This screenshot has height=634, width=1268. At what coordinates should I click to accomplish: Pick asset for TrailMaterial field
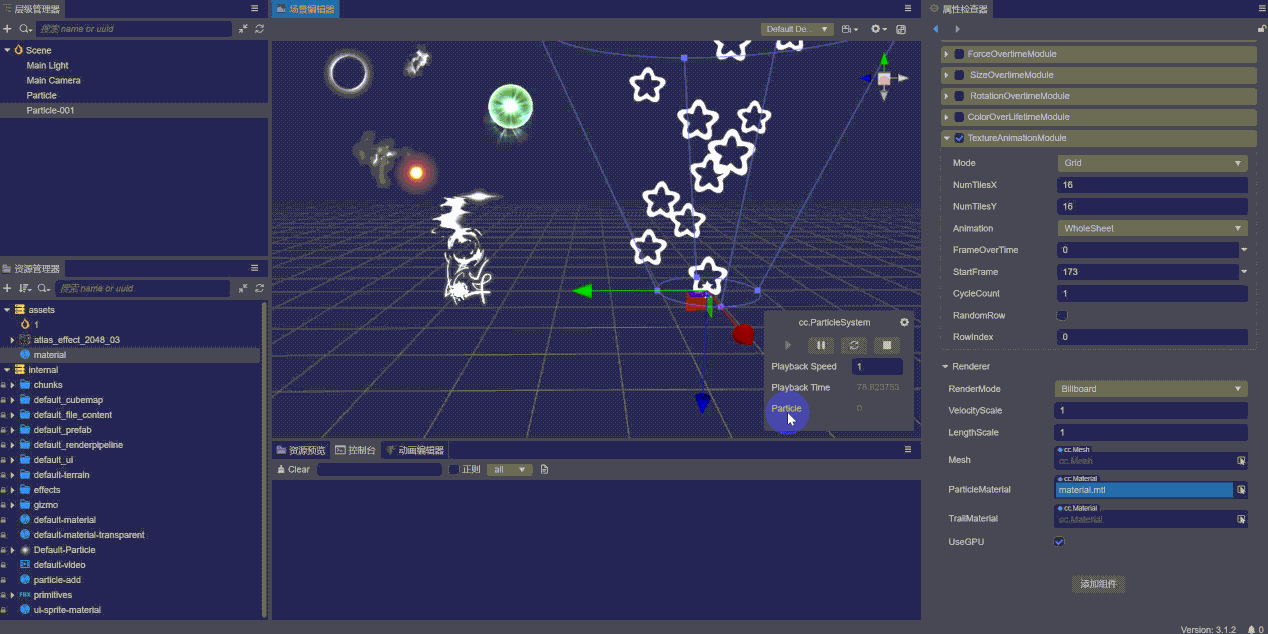[1241, 519]
